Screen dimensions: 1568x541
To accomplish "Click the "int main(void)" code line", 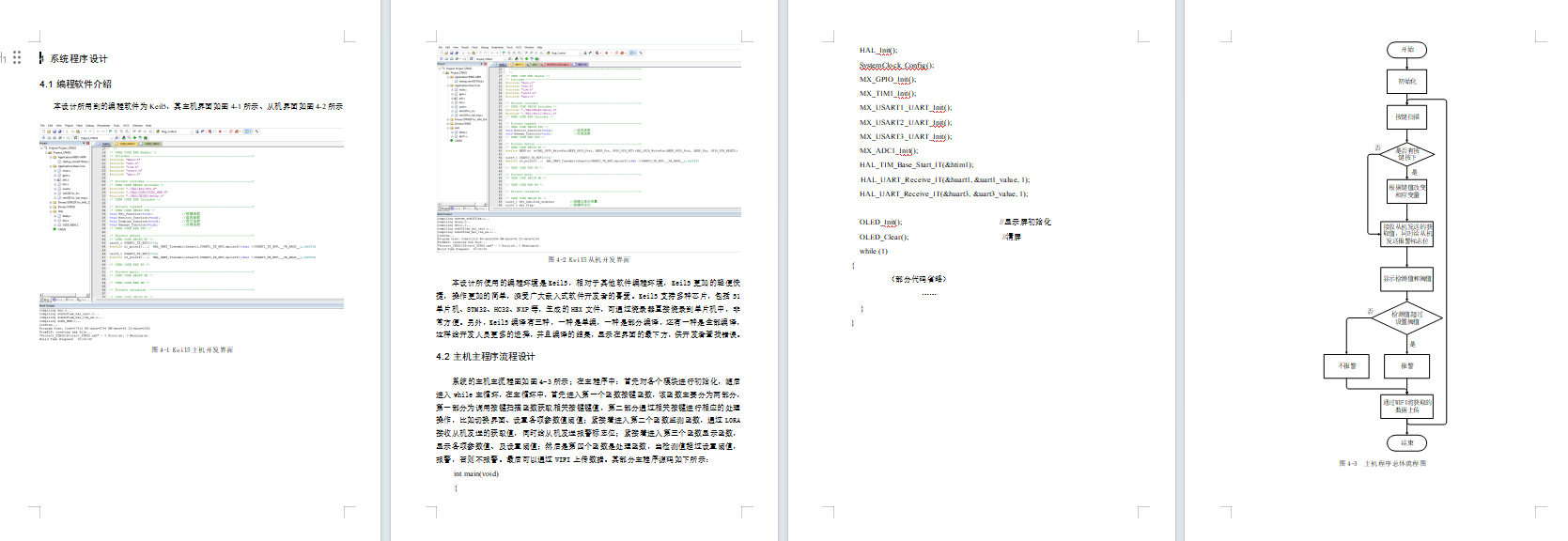I will tap(476, 473).
